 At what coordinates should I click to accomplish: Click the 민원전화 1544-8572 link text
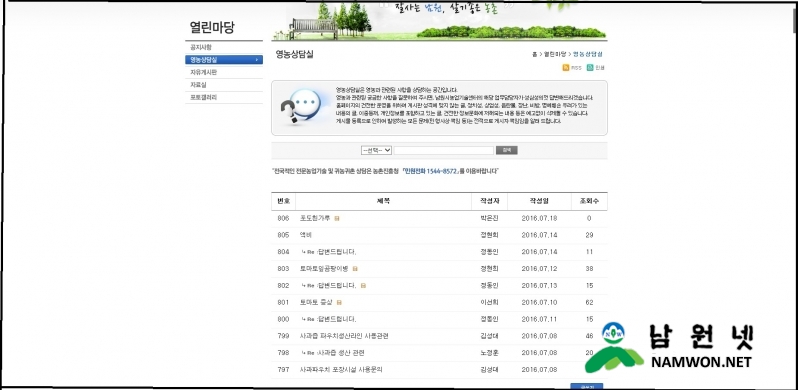(430, 172)
